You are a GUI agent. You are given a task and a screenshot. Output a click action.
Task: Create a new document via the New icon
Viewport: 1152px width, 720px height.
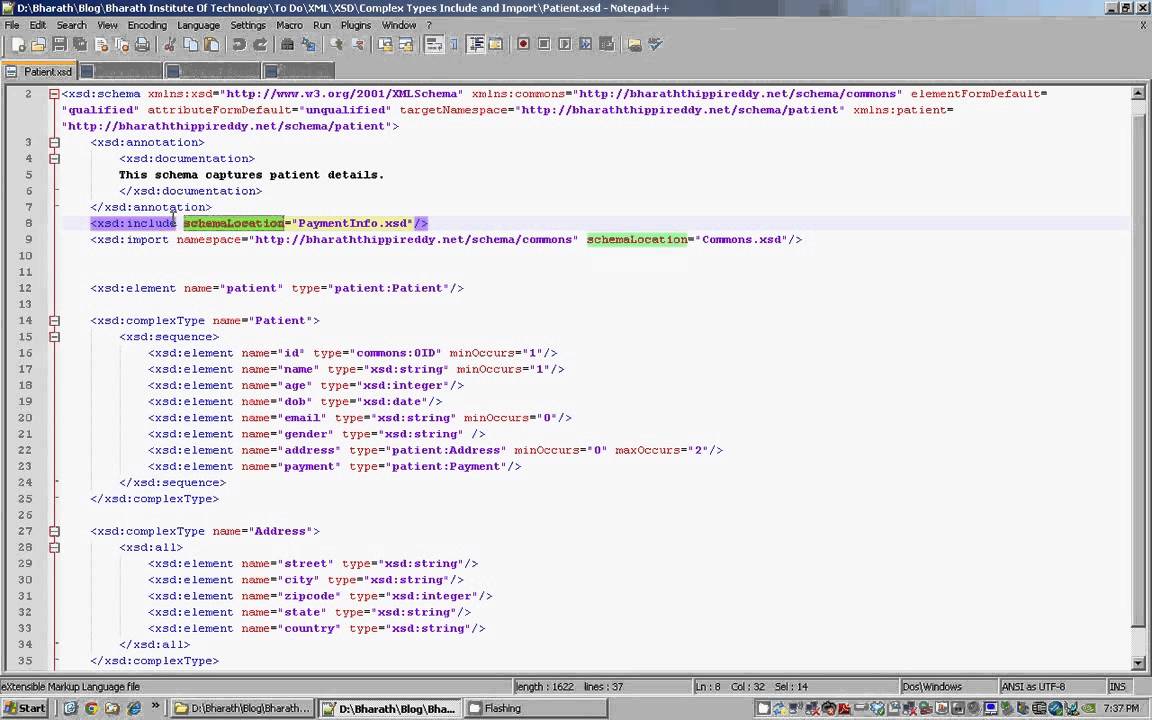(x=18, y=45)
